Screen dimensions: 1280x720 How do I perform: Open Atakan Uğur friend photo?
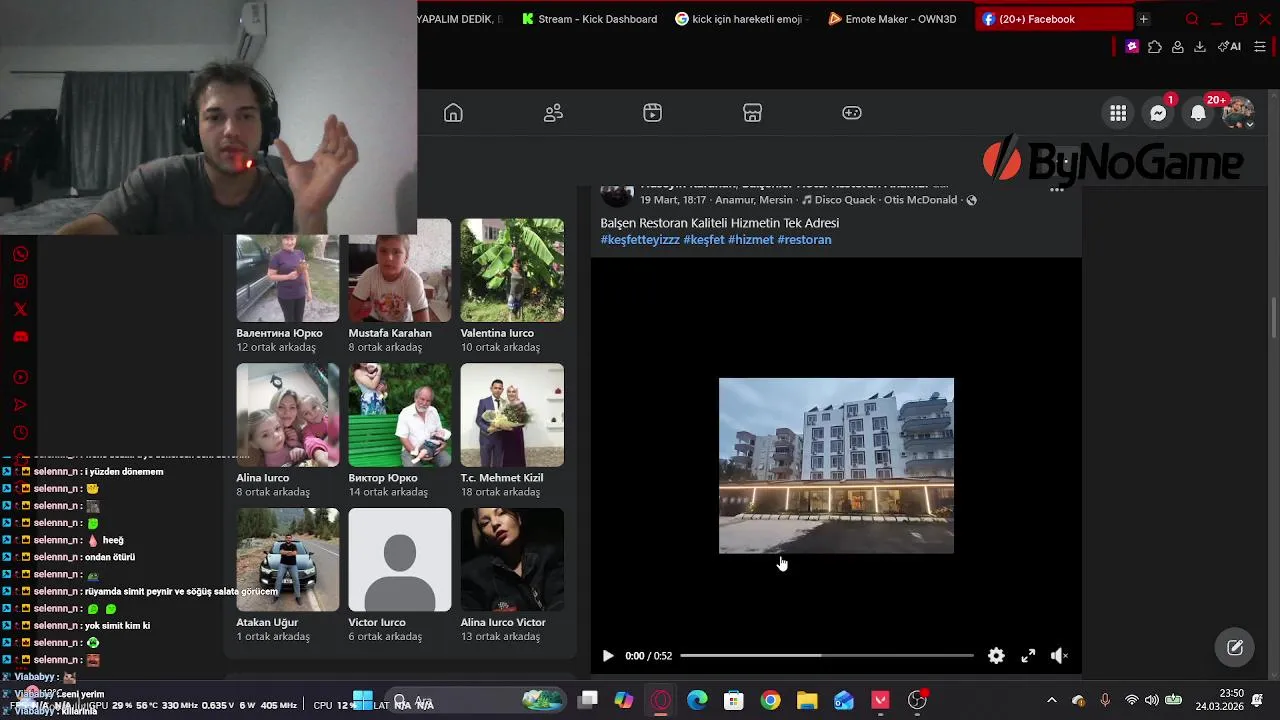pyautogui.click(x=288, y=560)
